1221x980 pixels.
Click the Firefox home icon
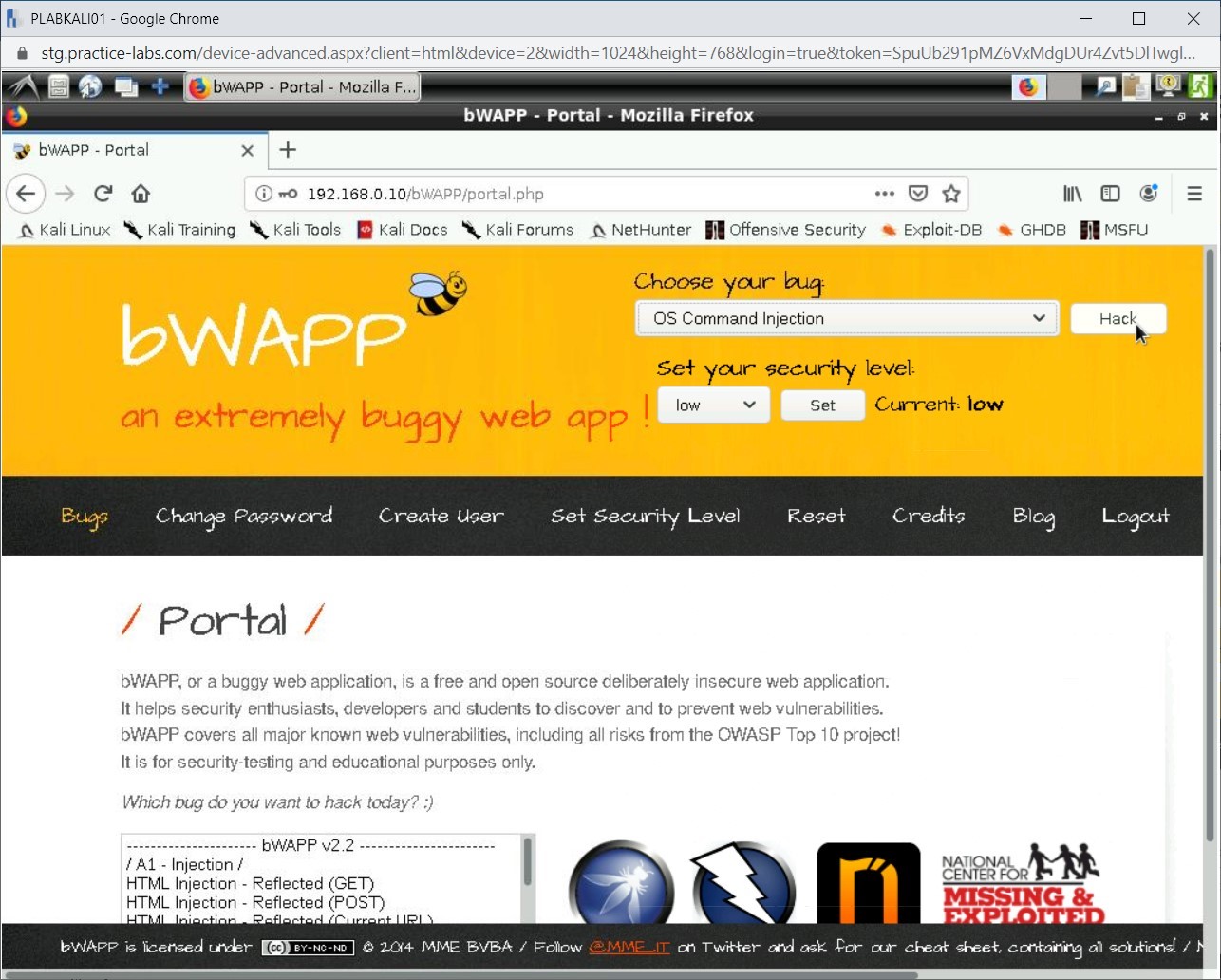point(141,193)
